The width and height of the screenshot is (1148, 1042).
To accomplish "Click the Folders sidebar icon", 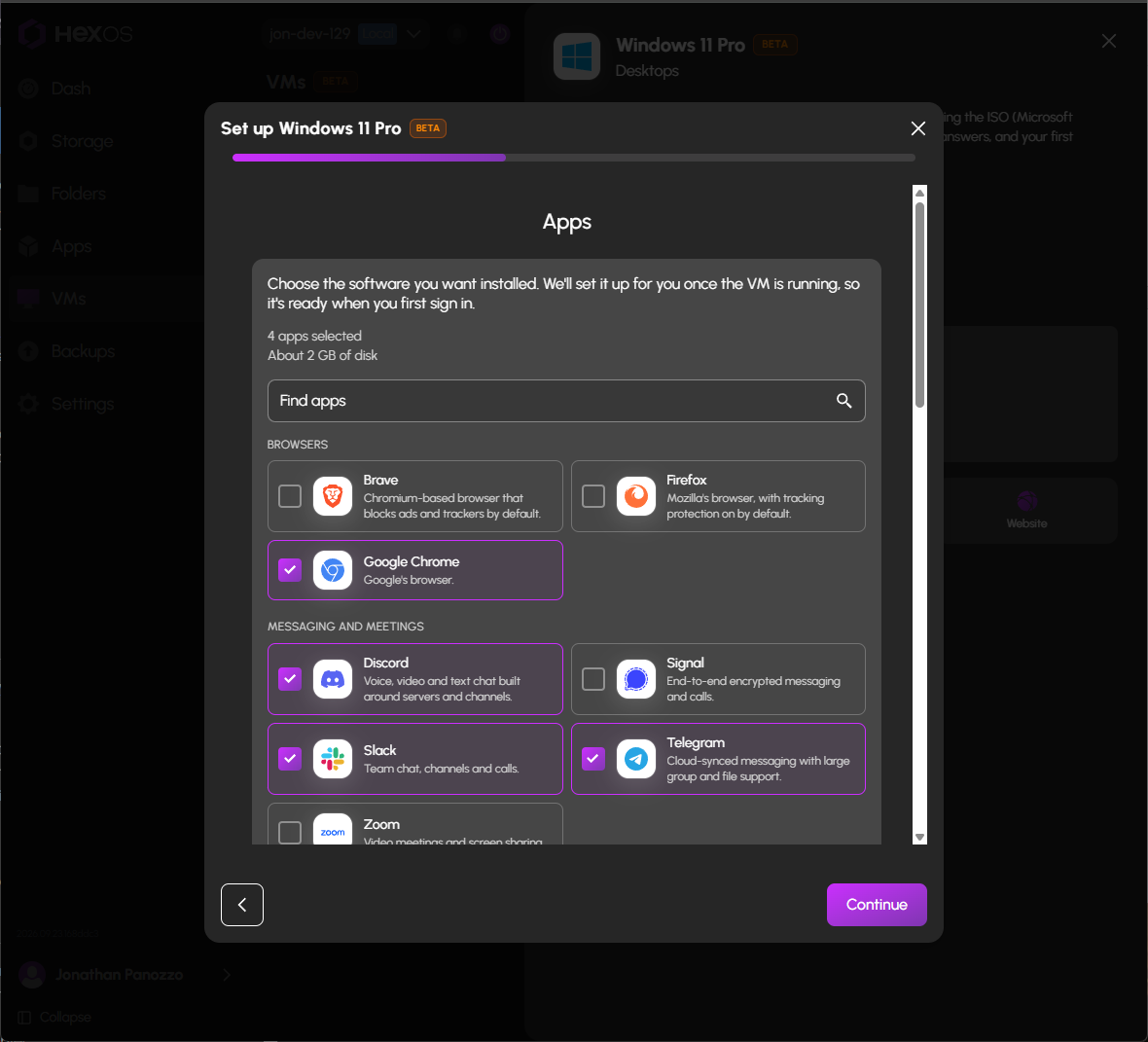I will point(28,194).
